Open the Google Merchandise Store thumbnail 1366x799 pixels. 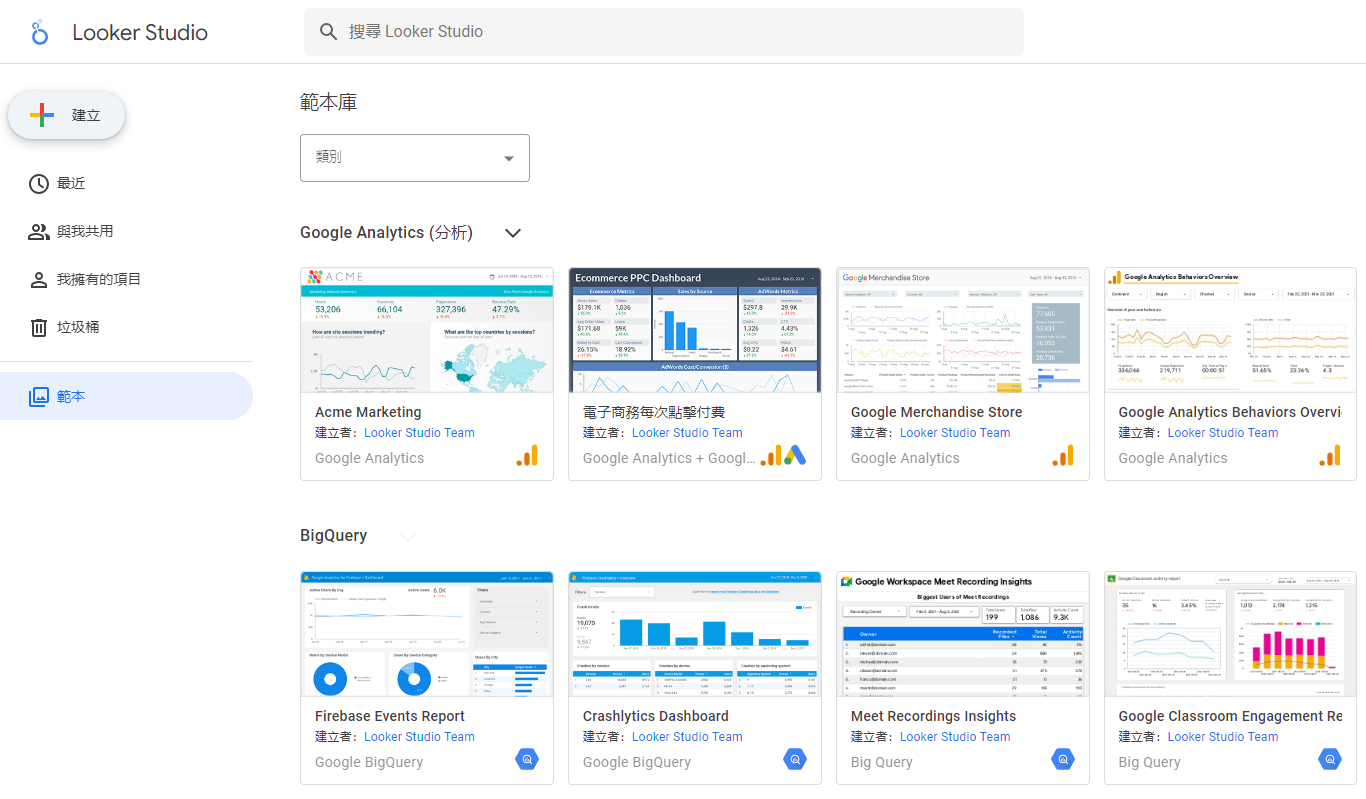(x=963, y=330)
